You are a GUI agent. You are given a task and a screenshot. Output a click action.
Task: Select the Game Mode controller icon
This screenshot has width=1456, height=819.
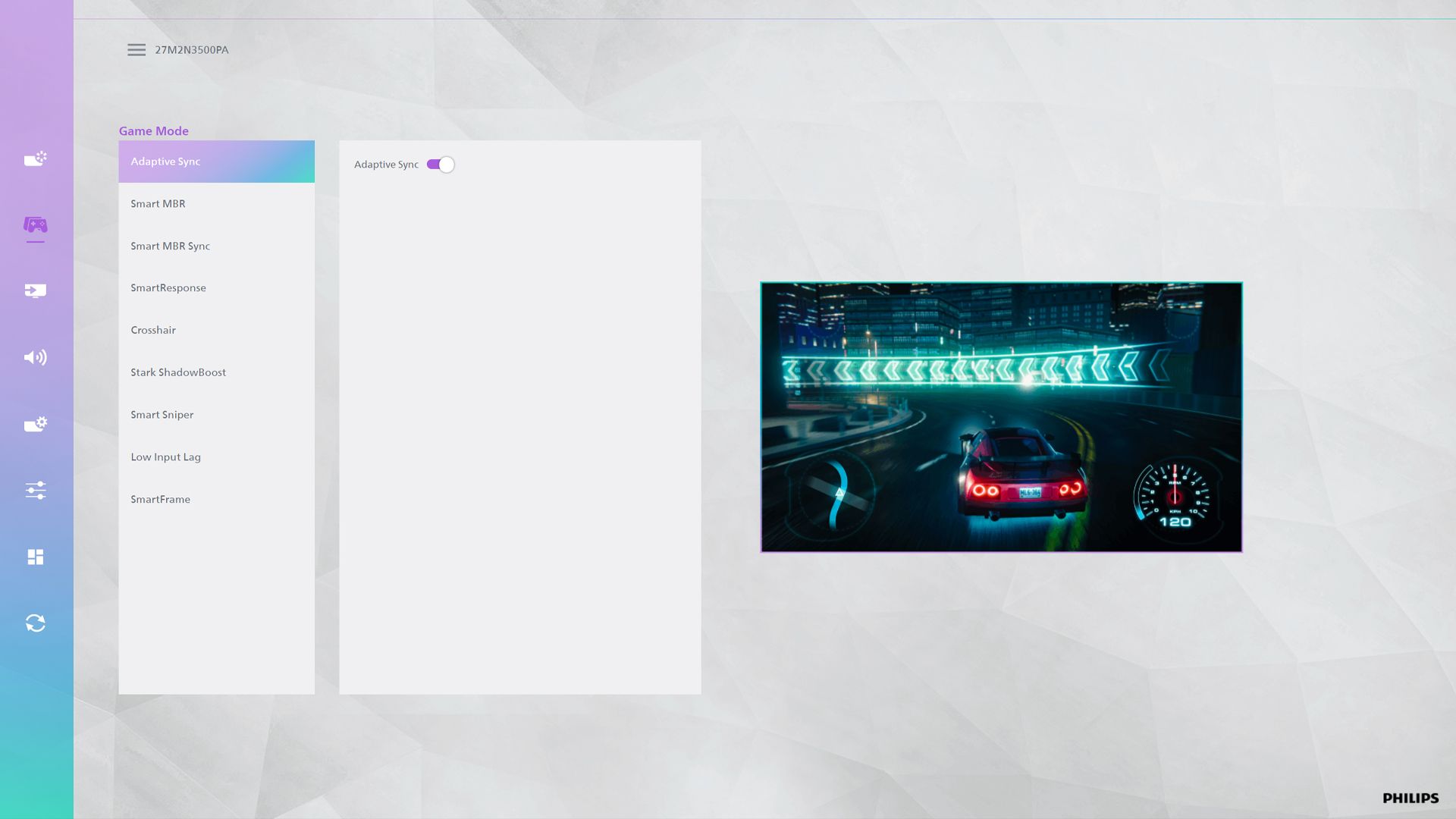click(36, 225)
